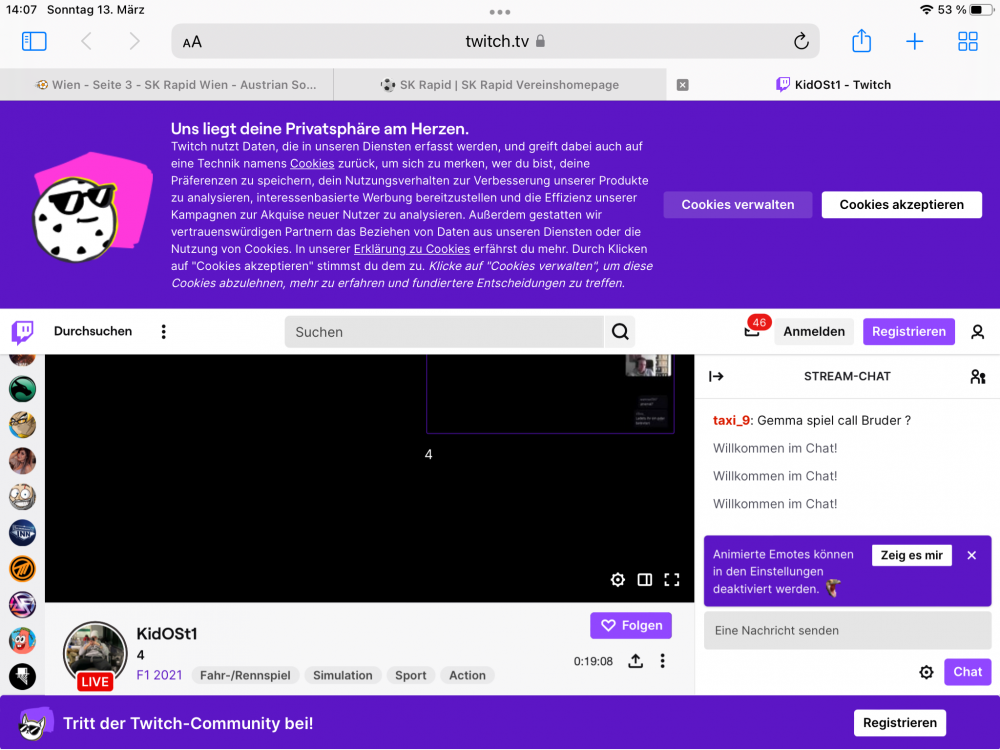Open the F1 2021 game category
The image size is (1000, 750).
159,675
